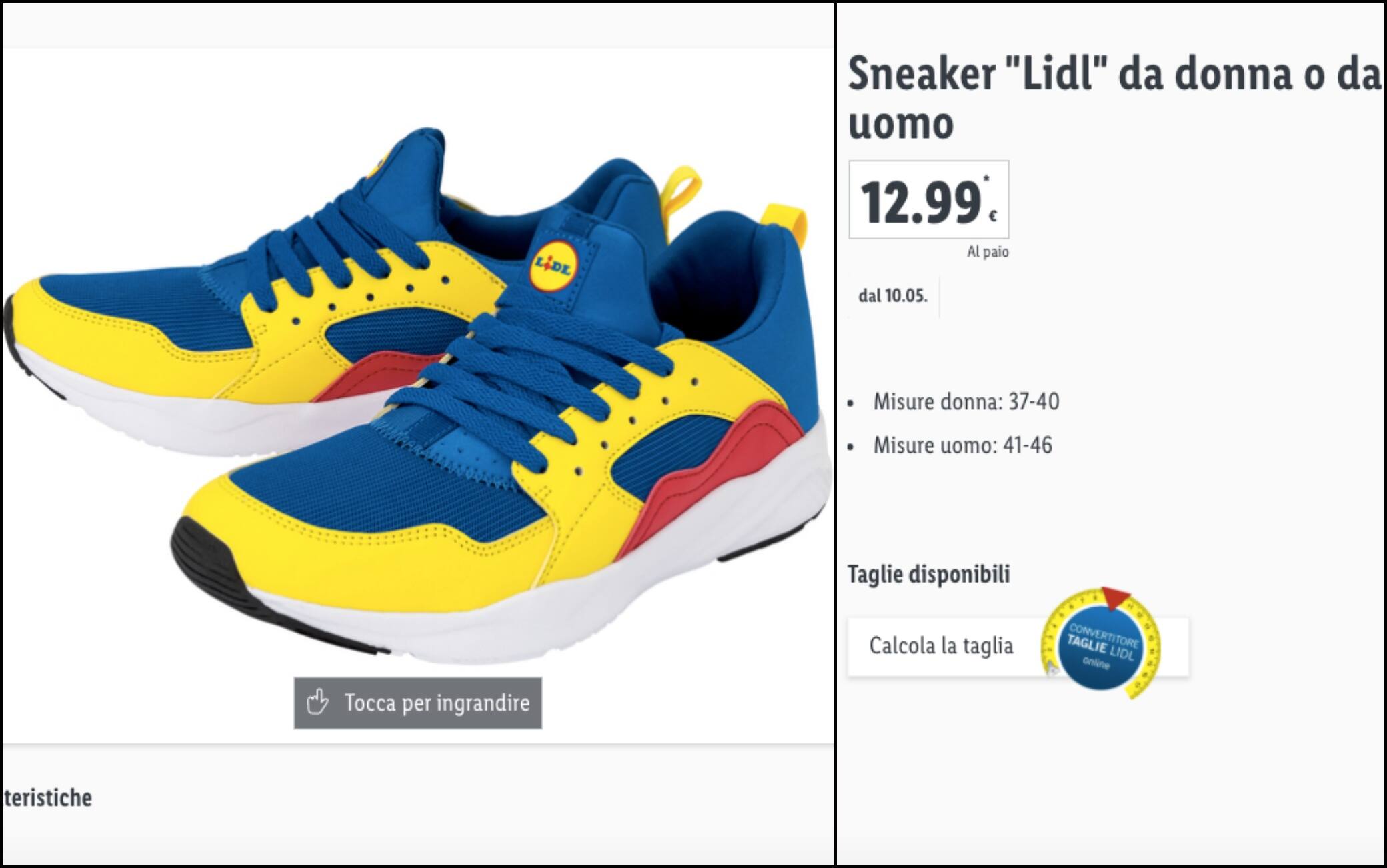Image resolution: width=1387 pixels, height=868 pixels.
Task: Select the 12.99 euro price box
Action: (928, 199)
